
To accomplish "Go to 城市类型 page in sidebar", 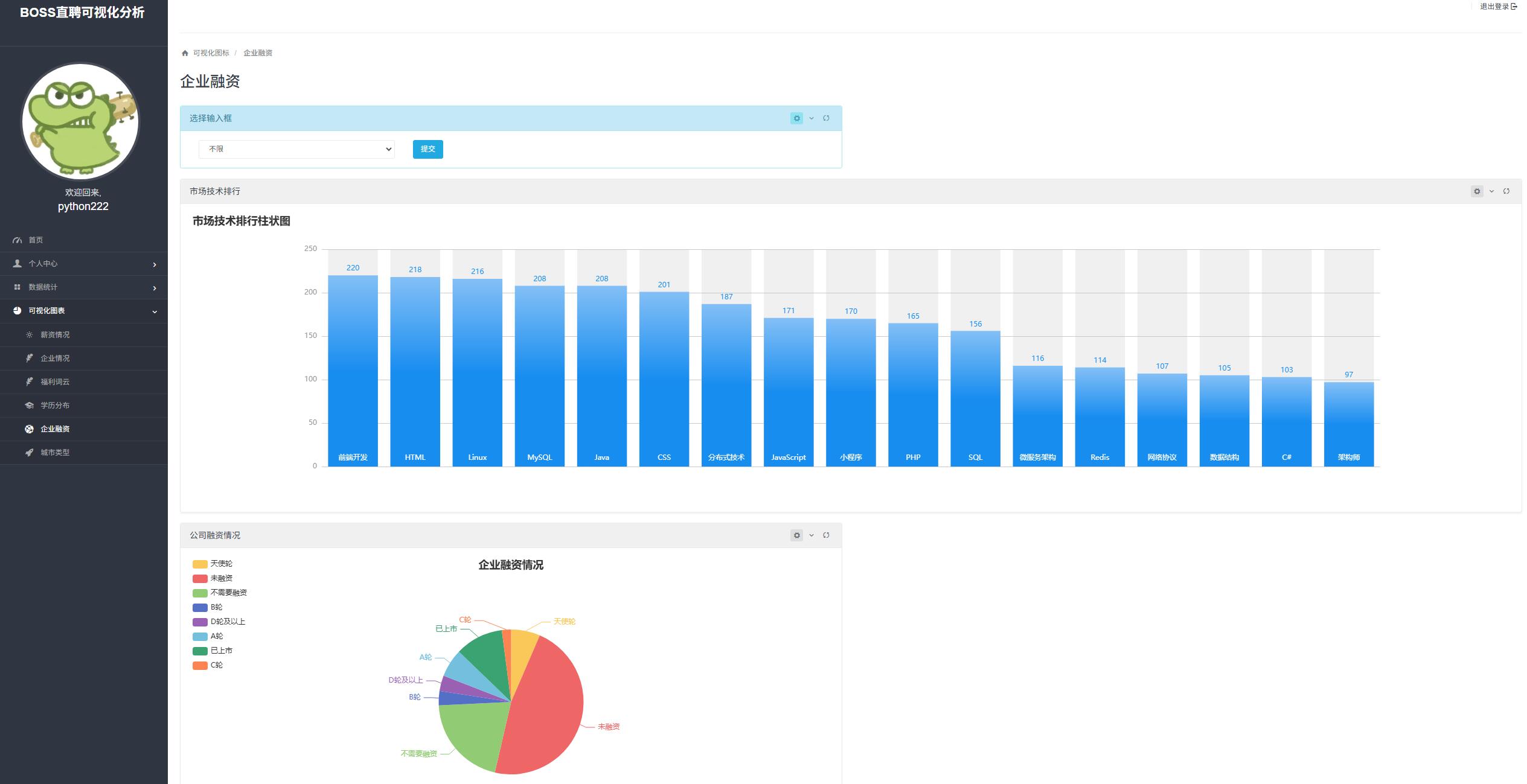I will (55, 453).
